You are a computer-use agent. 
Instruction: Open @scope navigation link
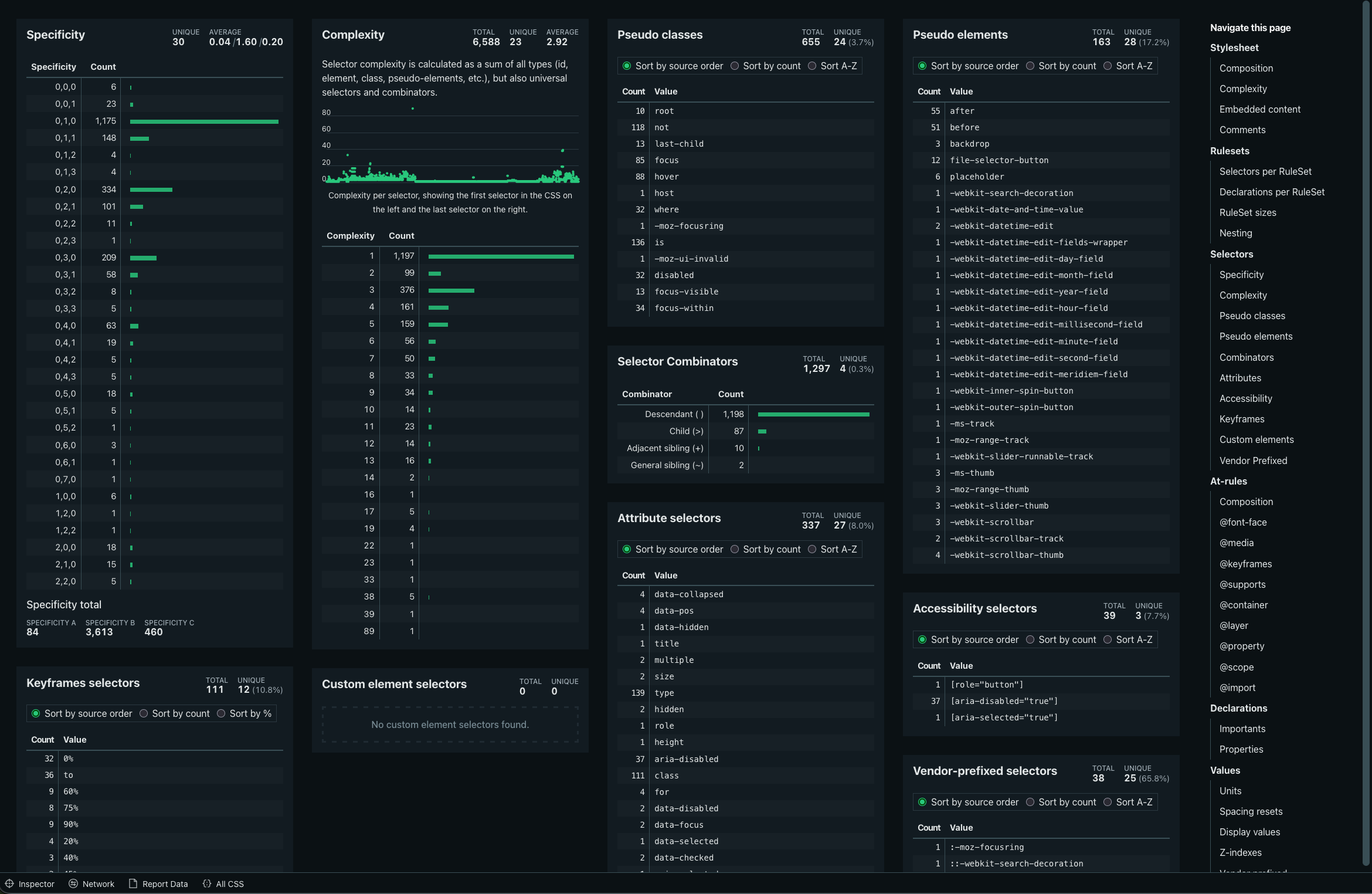1237,667
